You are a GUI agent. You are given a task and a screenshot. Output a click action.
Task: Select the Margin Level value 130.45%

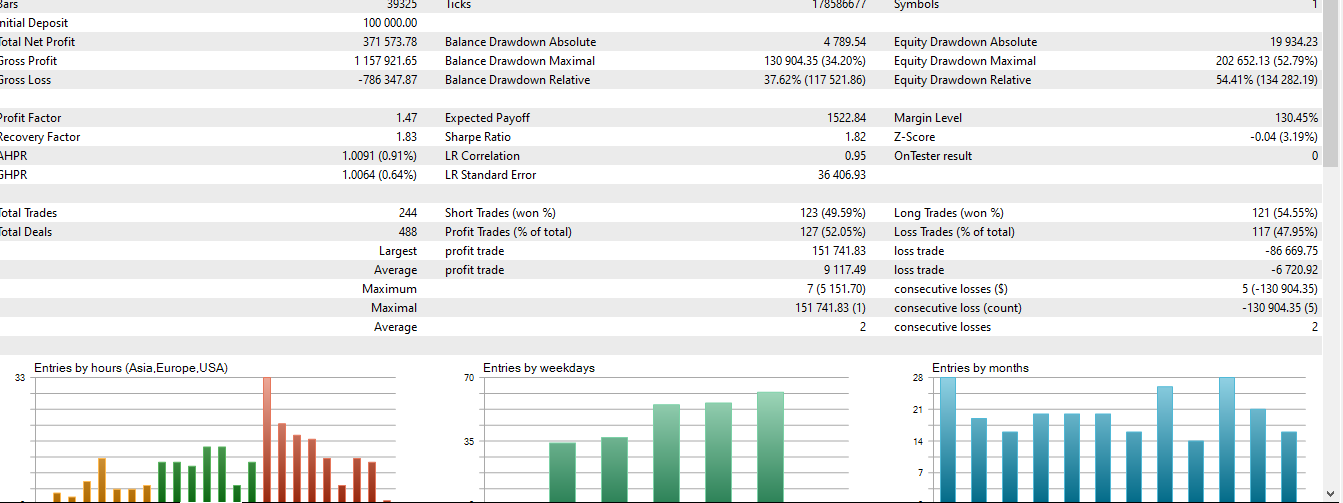[x=1297, y=118]
